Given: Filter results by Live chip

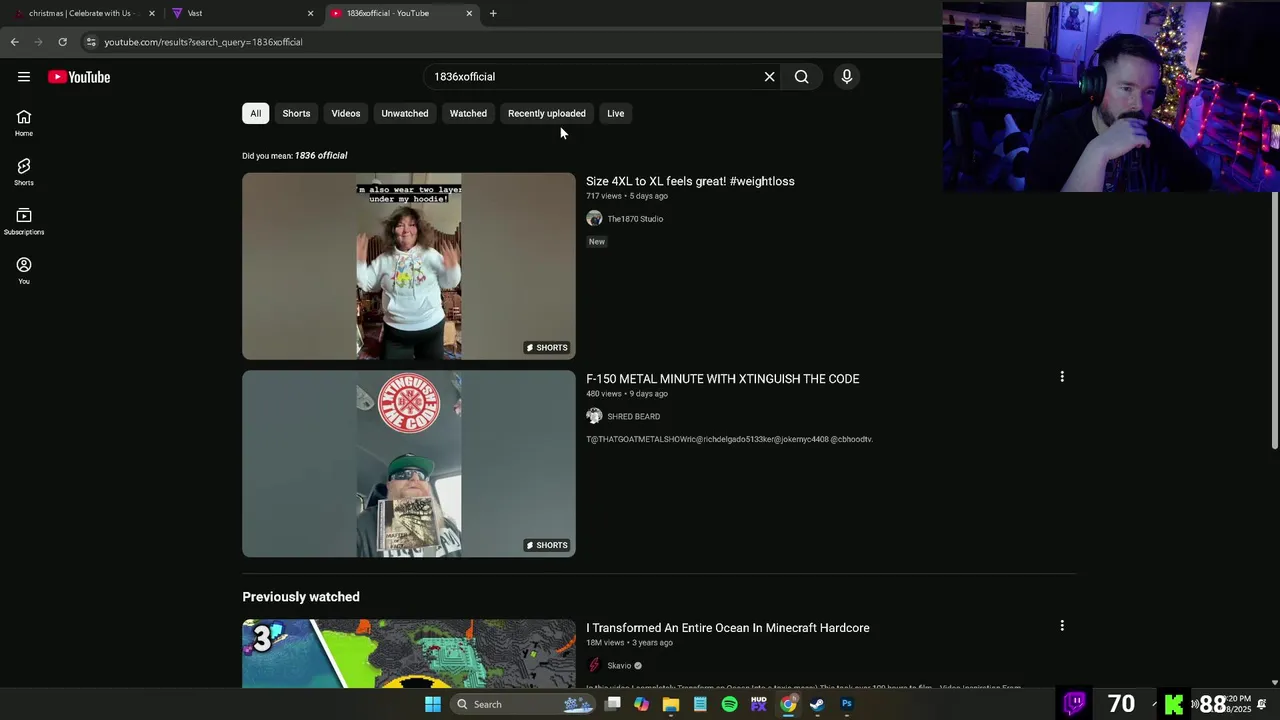Looking at the screenshot, I should [616, 113].
